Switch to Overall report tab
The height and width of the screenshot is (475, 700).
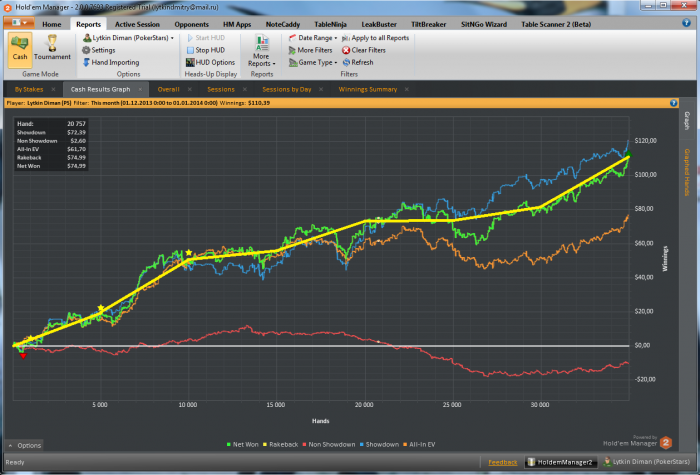pyautogui.click(x=168, y=89)
